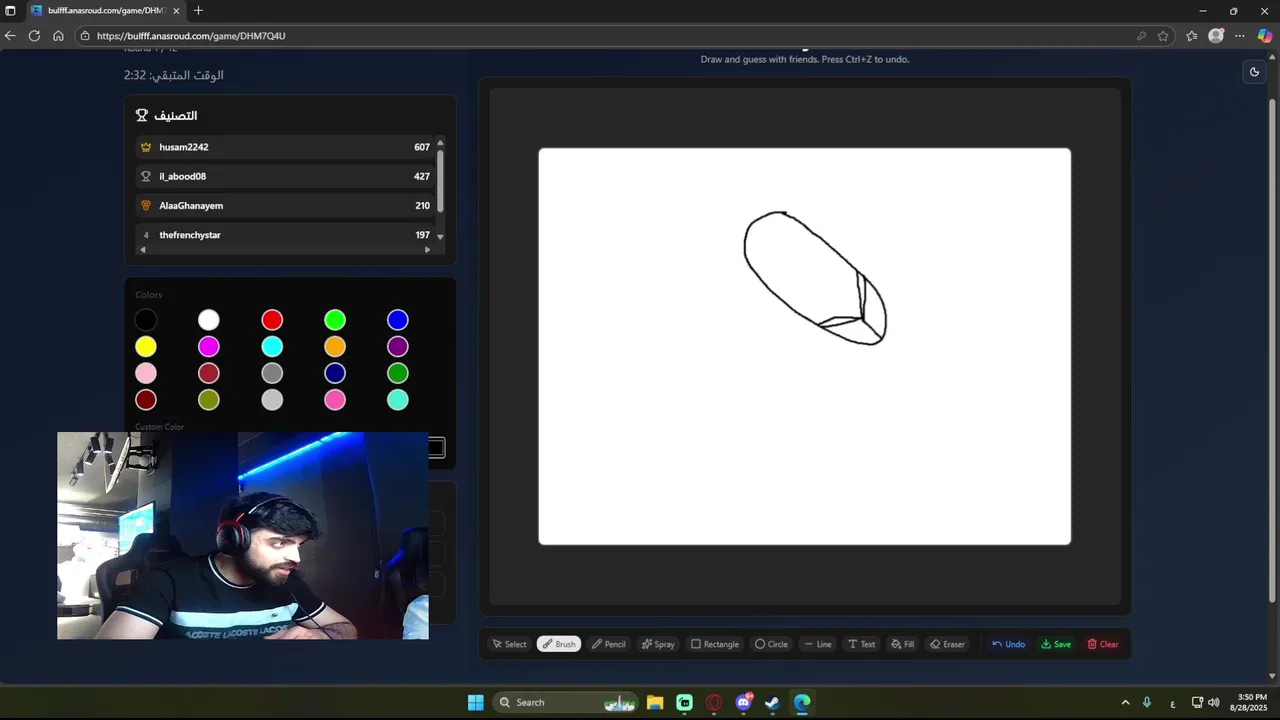Image resolution: width=1280 pixels, height=720 pixels.
Task: Go back in the browser
Action: pos(10,36)
